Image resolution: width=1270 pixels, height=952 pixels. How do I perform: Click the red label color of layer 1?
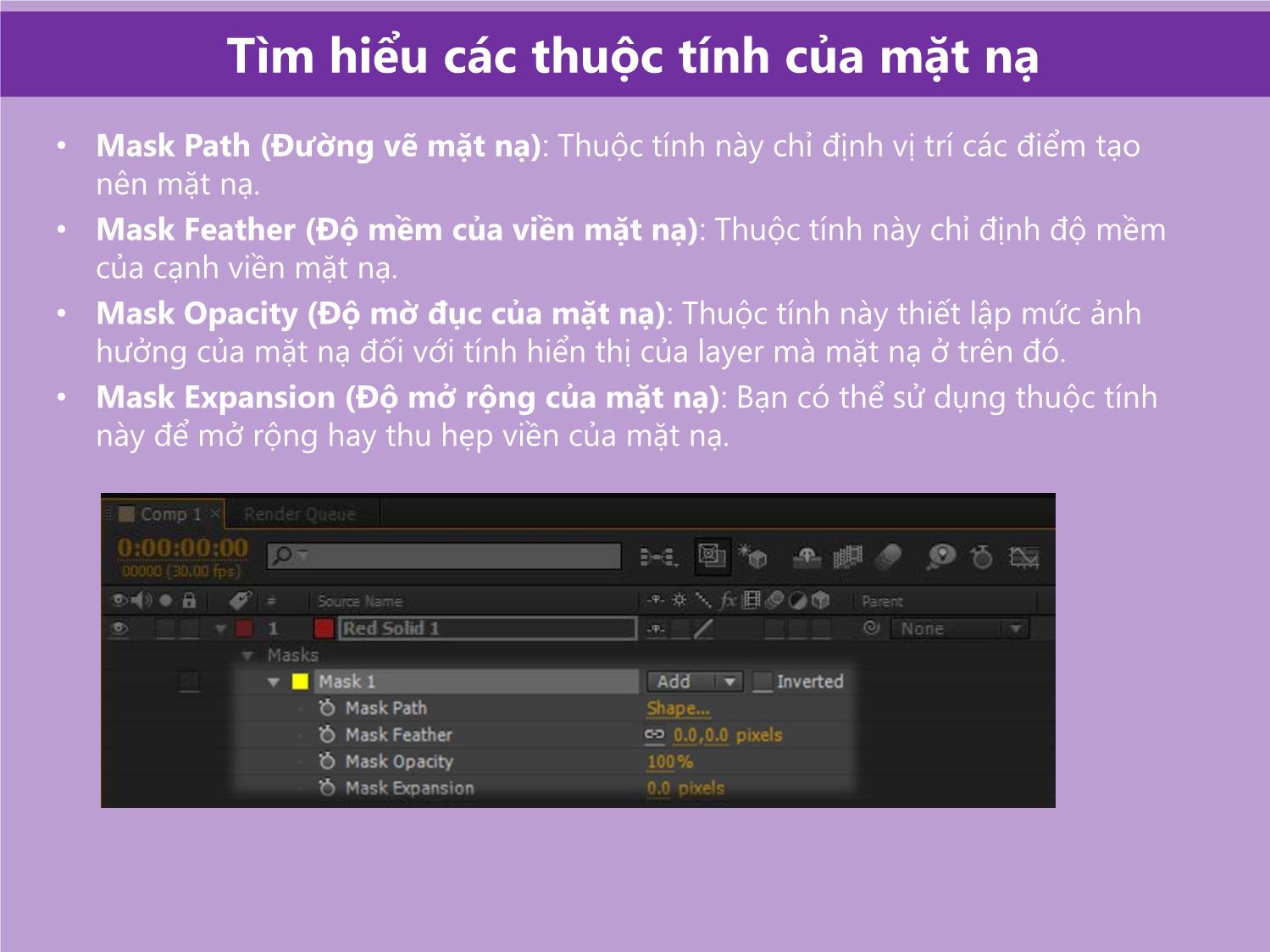pyautogui.click(x=245, y=628)
